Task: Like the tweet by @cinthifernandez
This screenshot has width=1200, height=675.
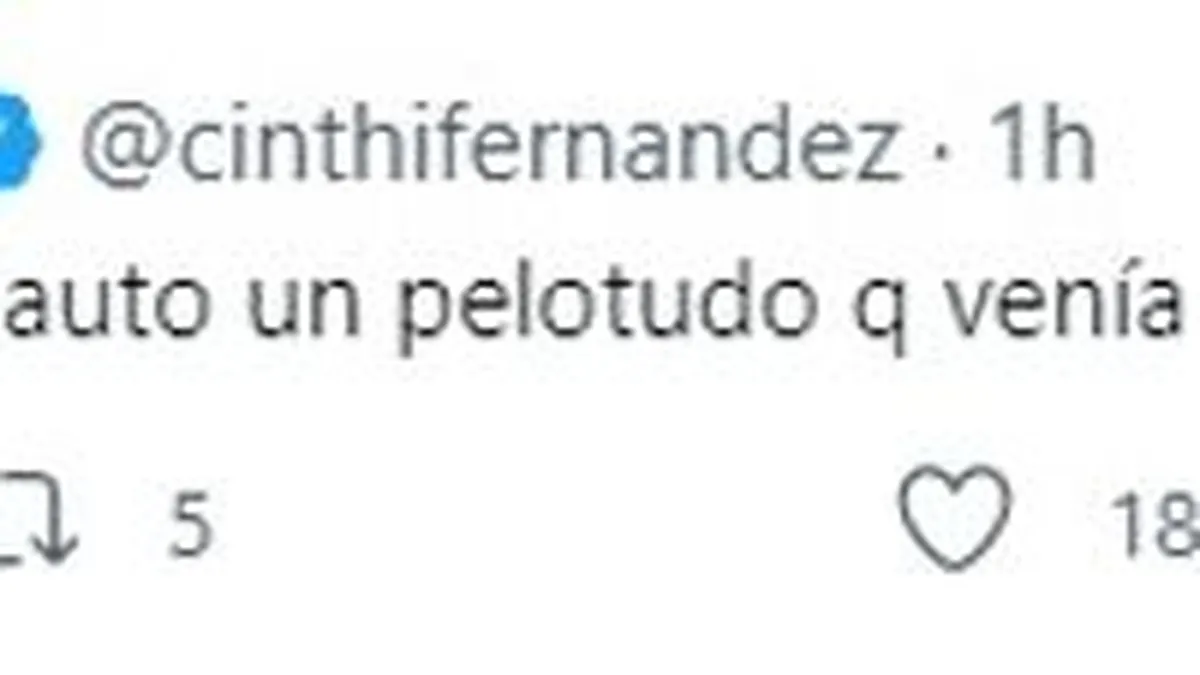Action: (x=953, y=519)
